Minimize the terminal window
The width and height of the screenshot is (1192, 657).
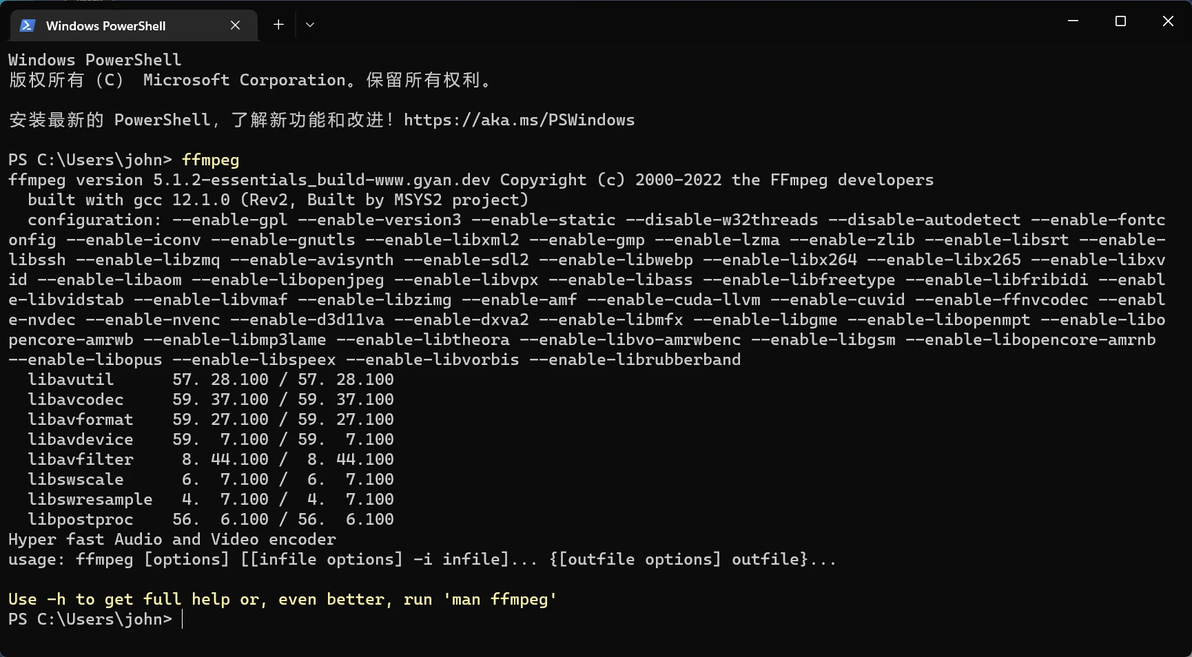click(1073, 21)
